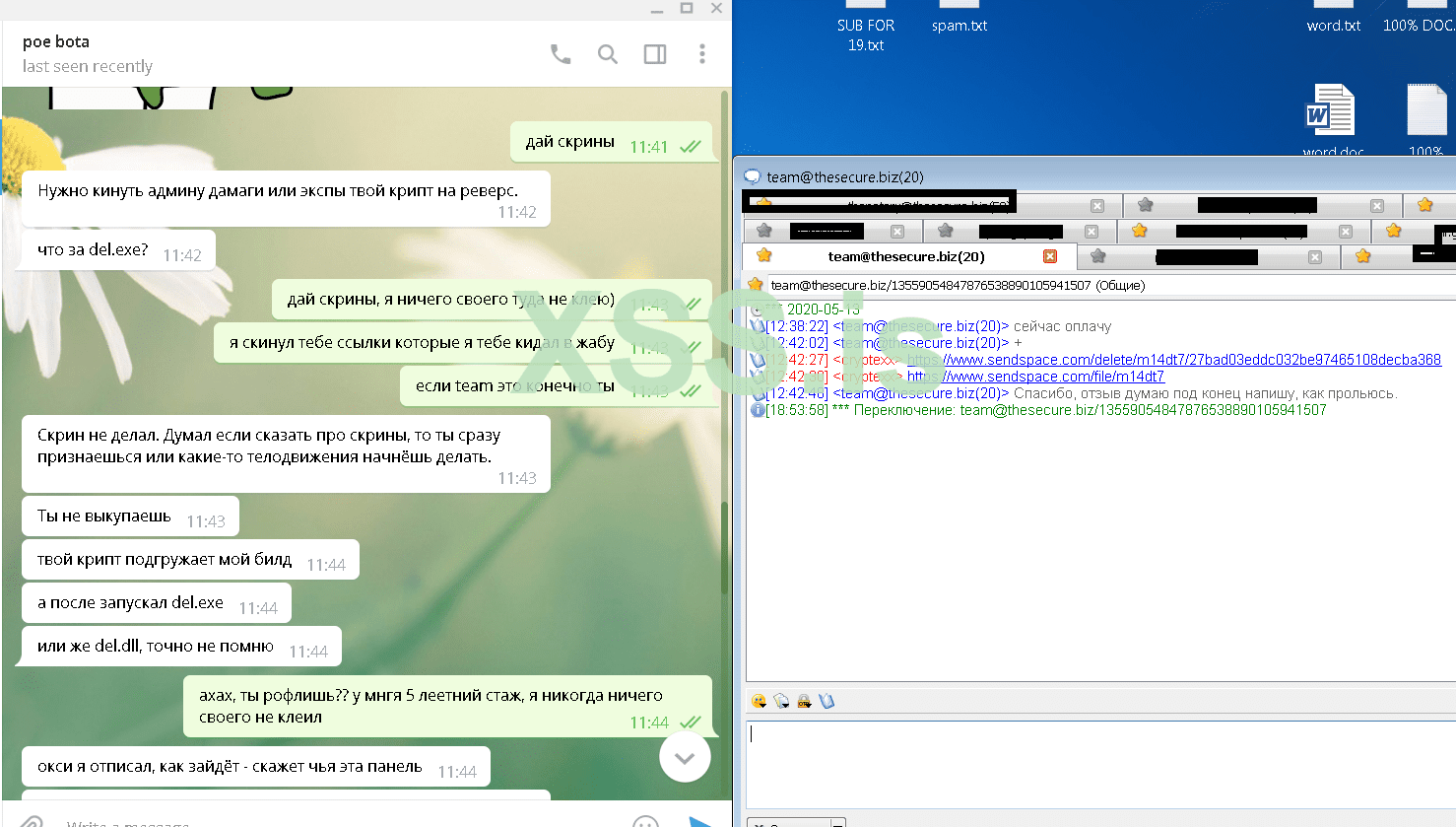Open the OTR encryption lock dropdown
The image size is (1456, 827).
point(804,701)
